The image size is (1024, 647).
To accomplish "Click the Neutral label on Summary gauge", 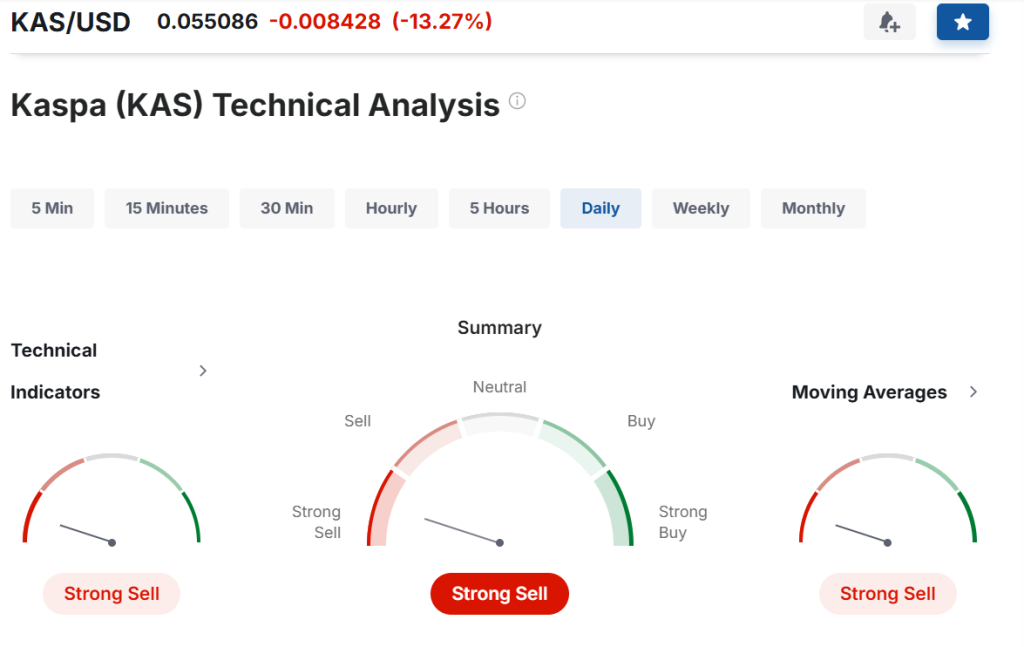I will point(500,387).
